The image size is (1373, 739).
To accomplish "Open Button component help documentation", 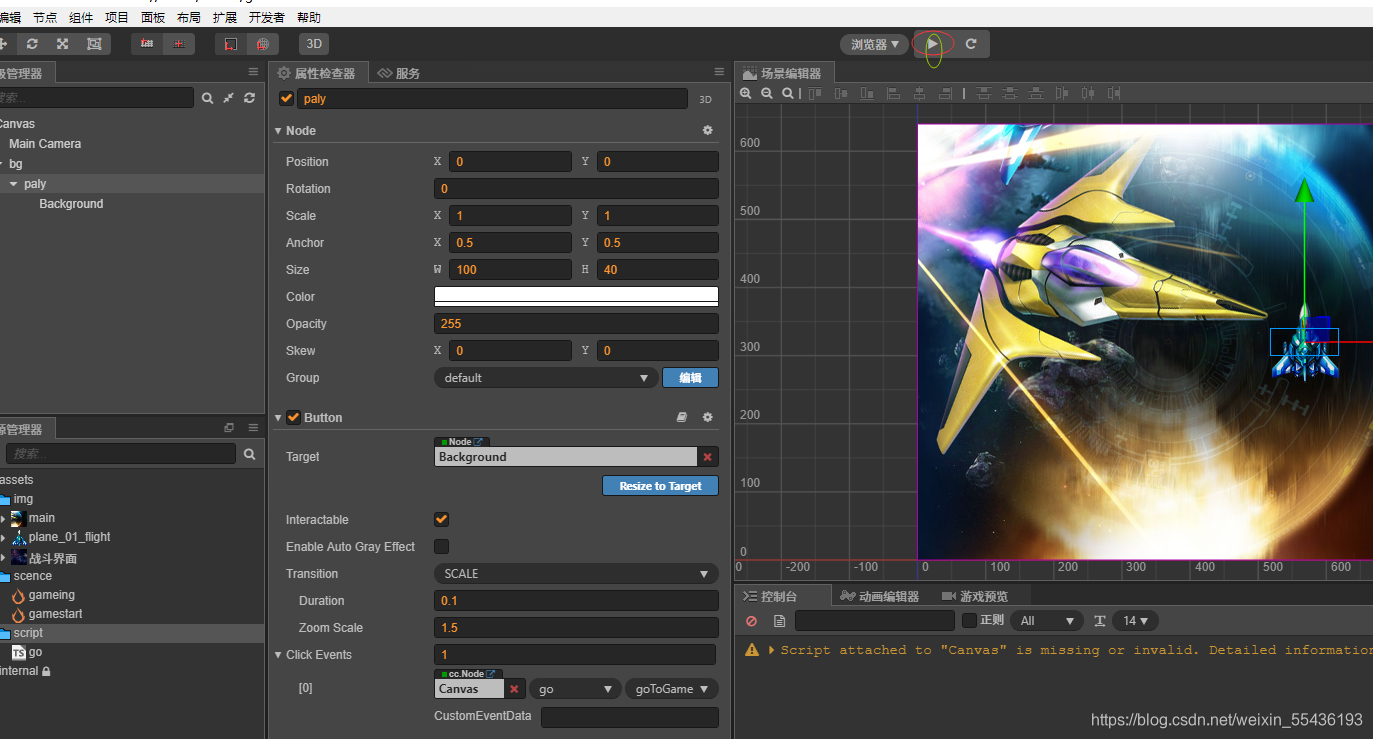I will tap(682, 418).
